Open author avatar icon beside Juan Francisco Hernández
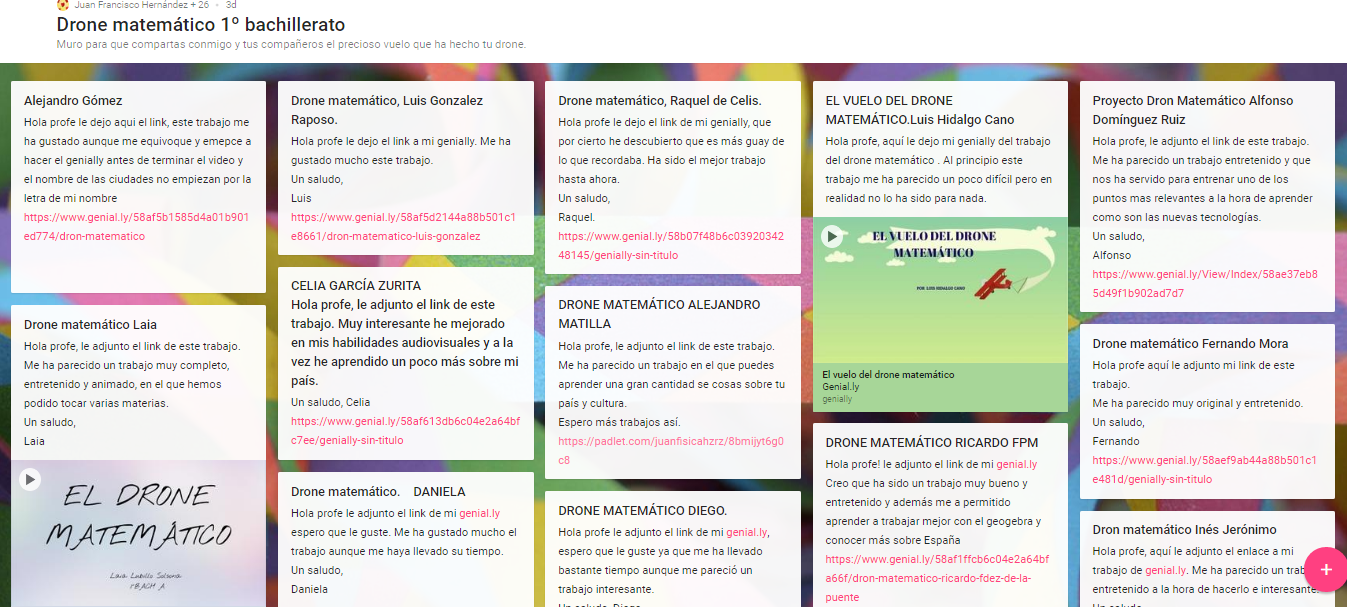Viewport: 1347px width, 607px height. click(63, 5)
